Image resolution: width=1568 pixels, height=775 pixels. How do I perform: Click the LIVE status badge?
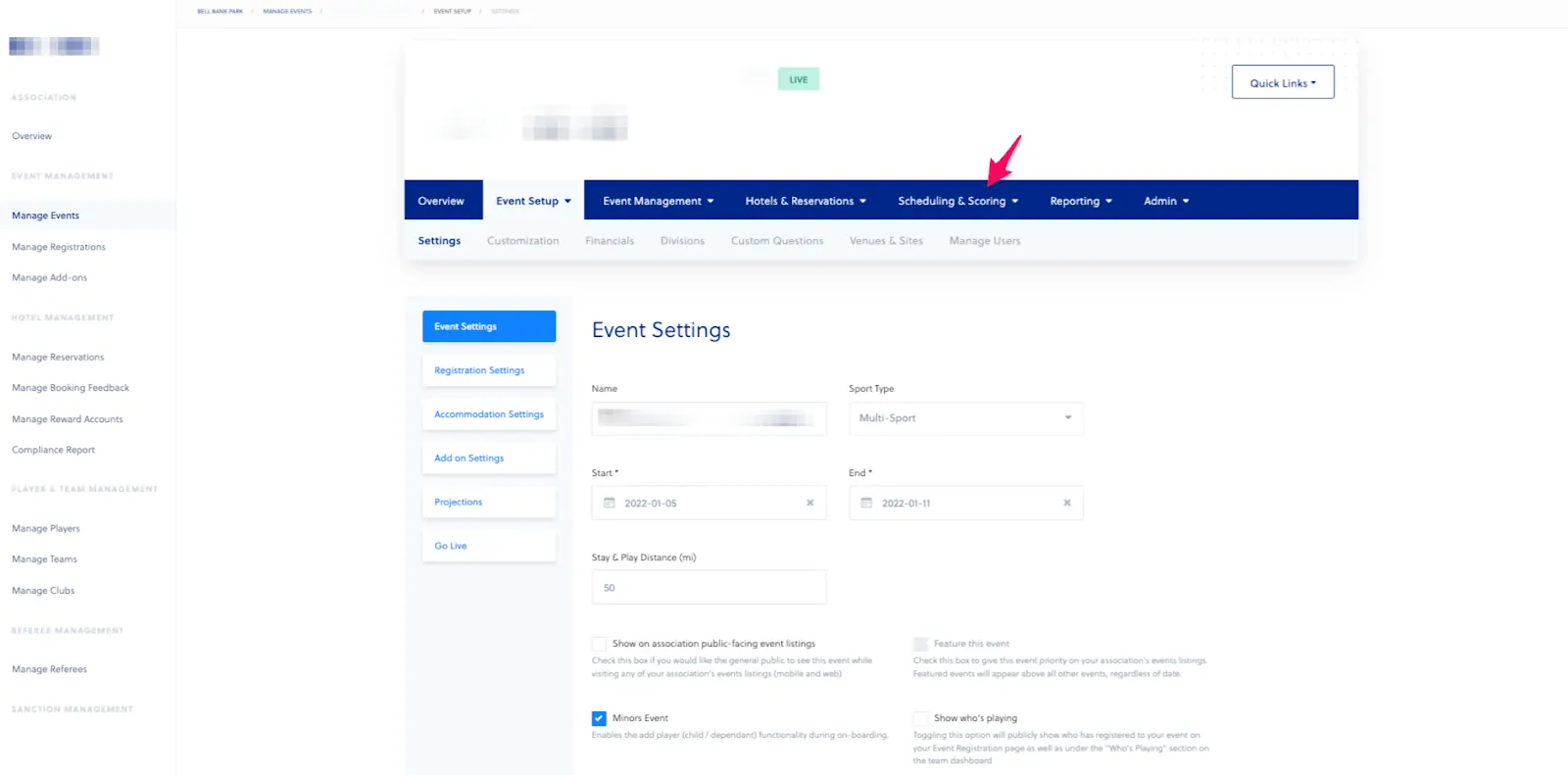pos(799,79)
